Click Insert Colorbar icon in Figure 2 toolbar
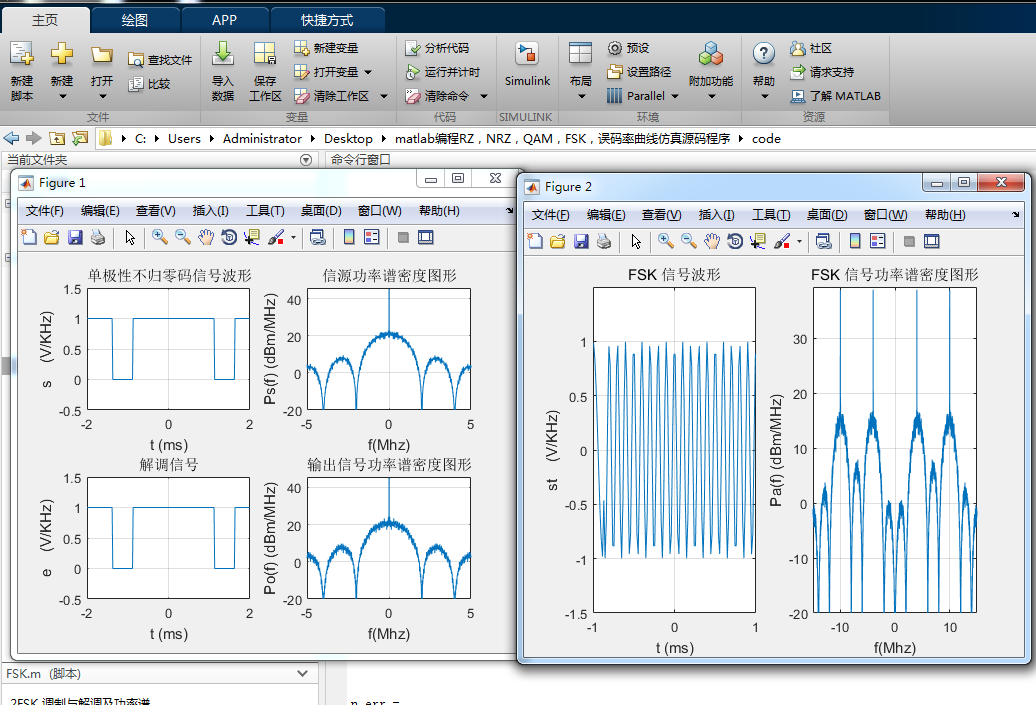 (x=855, y=241)
